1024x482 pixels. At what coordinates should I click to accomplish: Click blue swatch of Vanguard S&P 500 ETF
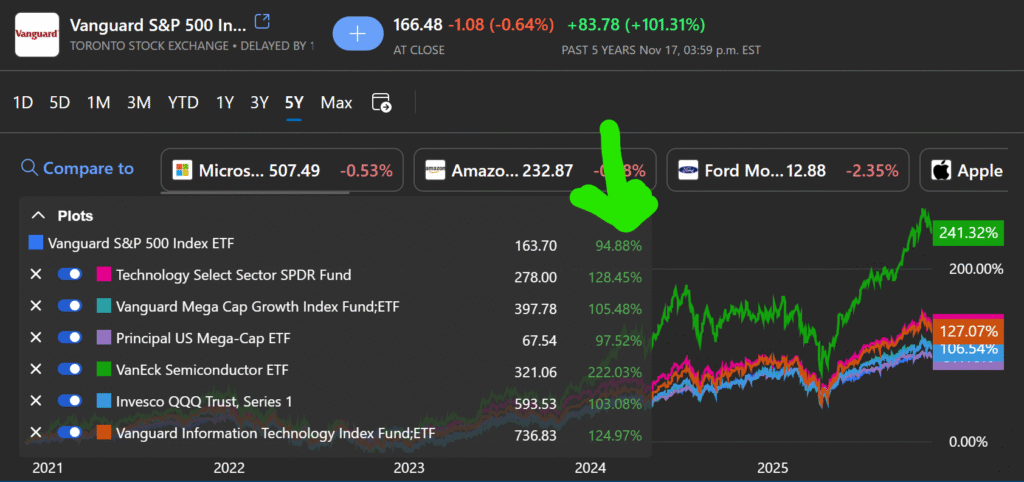[36, 244]
